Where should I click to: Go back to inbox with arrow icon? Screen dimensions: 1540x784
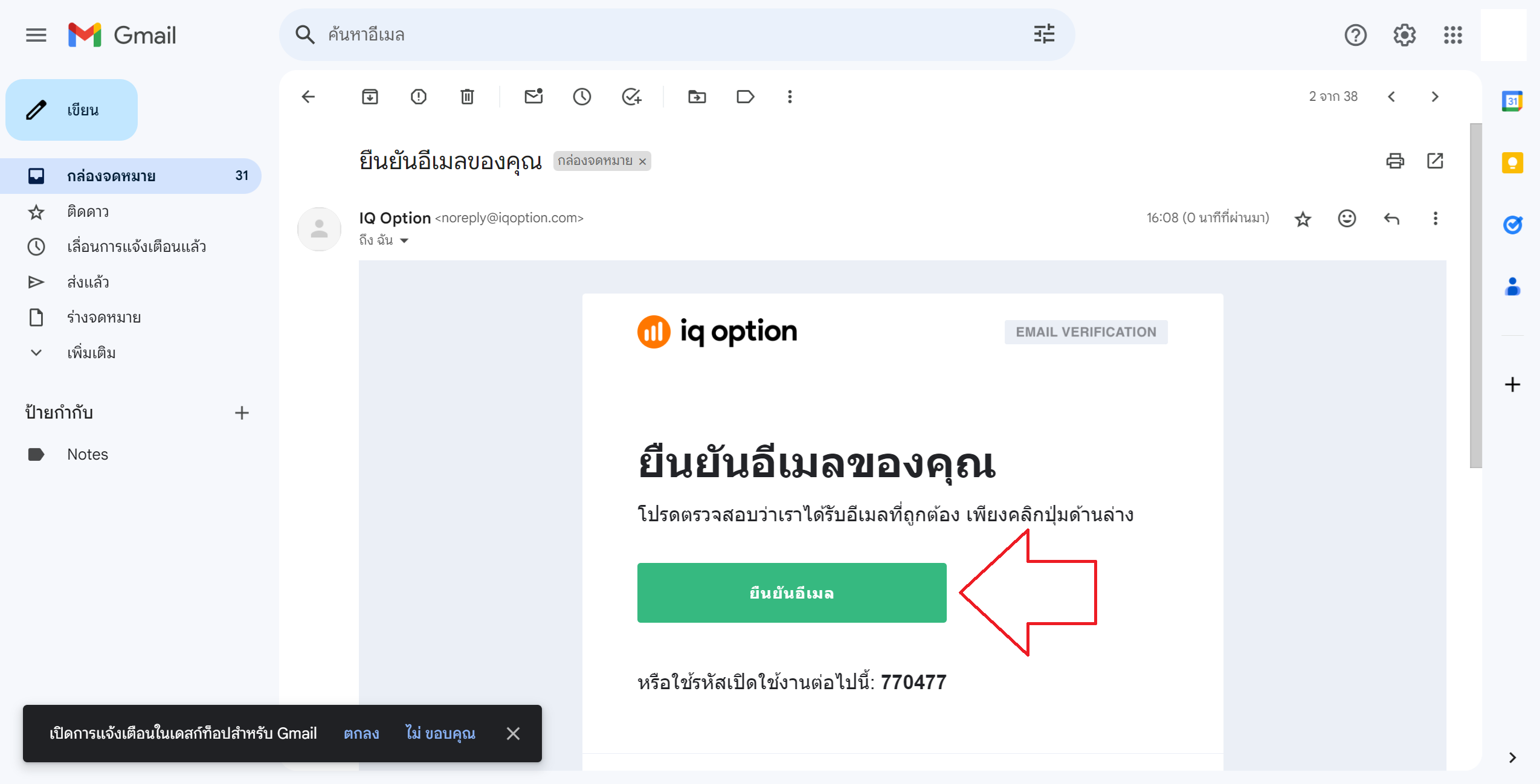coord(309,97)
